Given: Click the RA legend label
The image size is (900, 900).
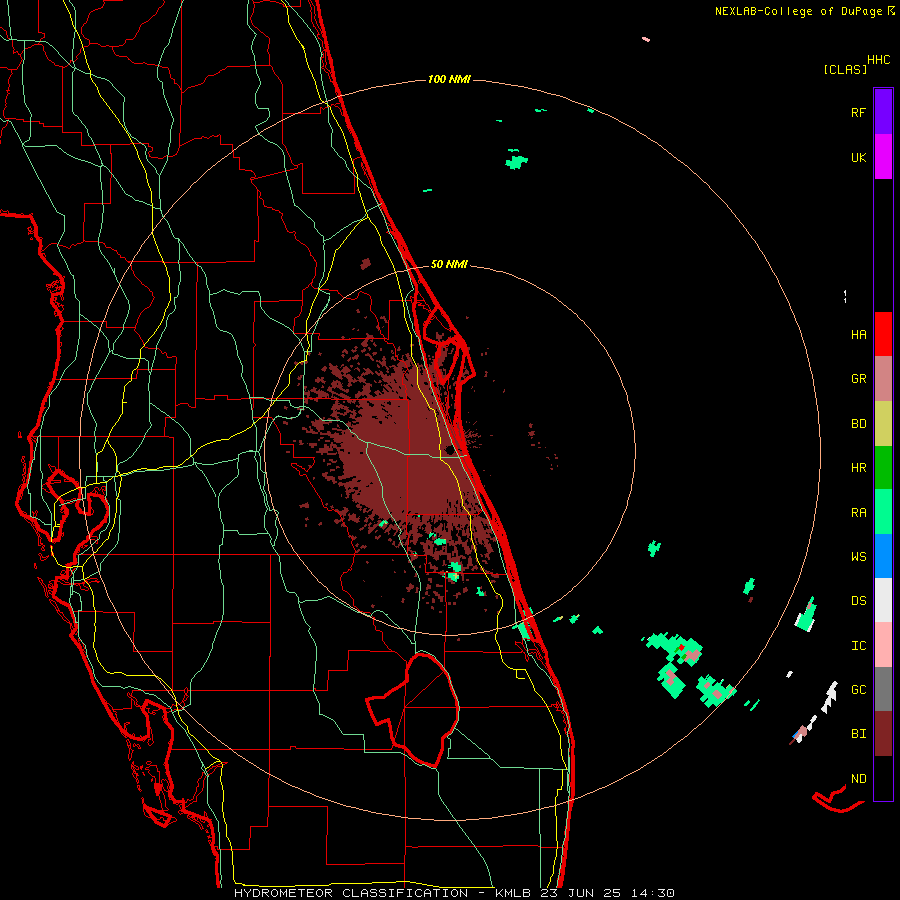Looking at the screenshot, I should tap(858, 513).
